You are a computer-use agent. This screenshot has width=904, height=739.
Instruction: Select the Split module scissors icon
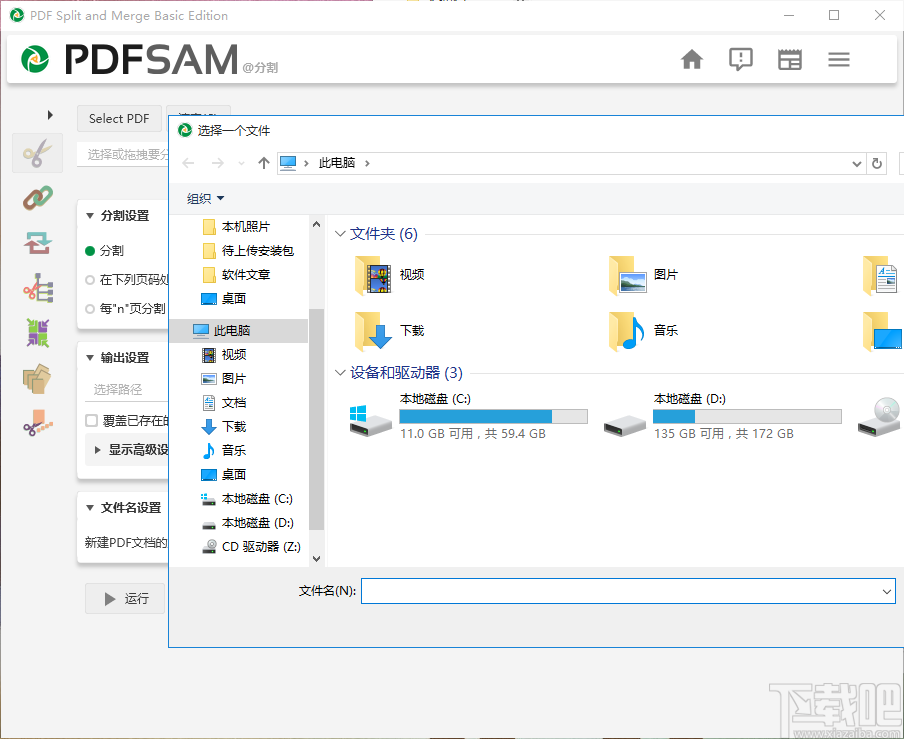click(37, 152)
